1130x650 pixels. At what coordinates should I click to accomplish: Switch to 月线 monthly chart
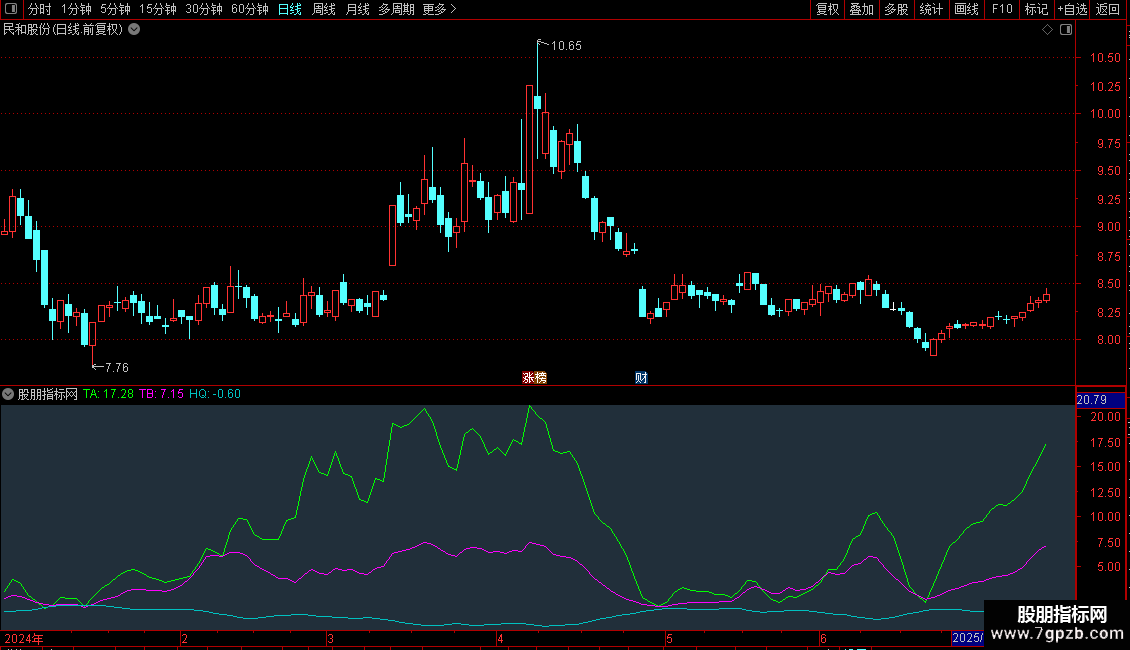pyautogui.click(x=357, y=9)
